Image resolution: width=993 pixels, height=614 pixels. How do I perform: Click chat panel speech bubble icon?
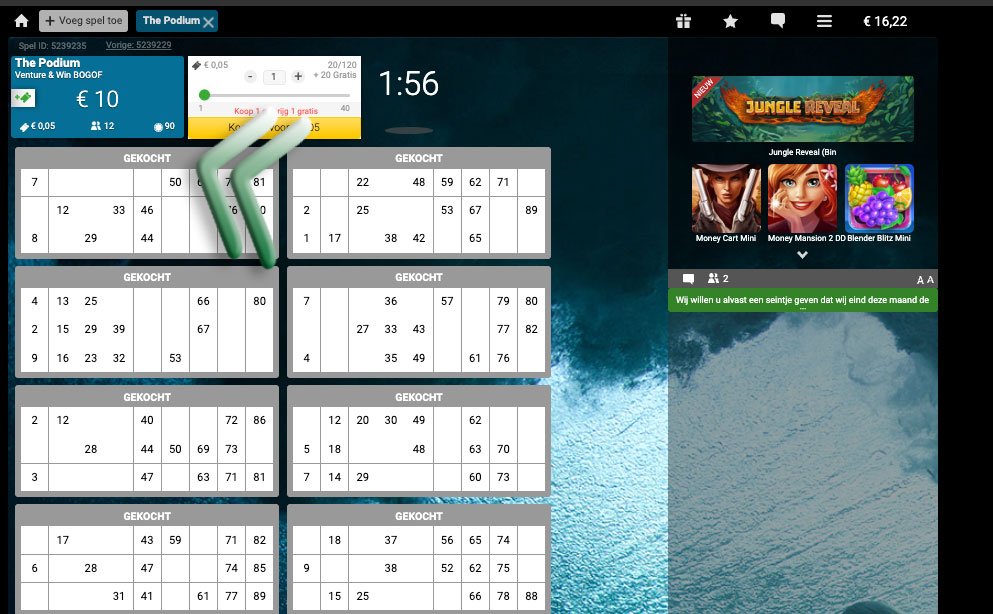click(x=688, y=279)
